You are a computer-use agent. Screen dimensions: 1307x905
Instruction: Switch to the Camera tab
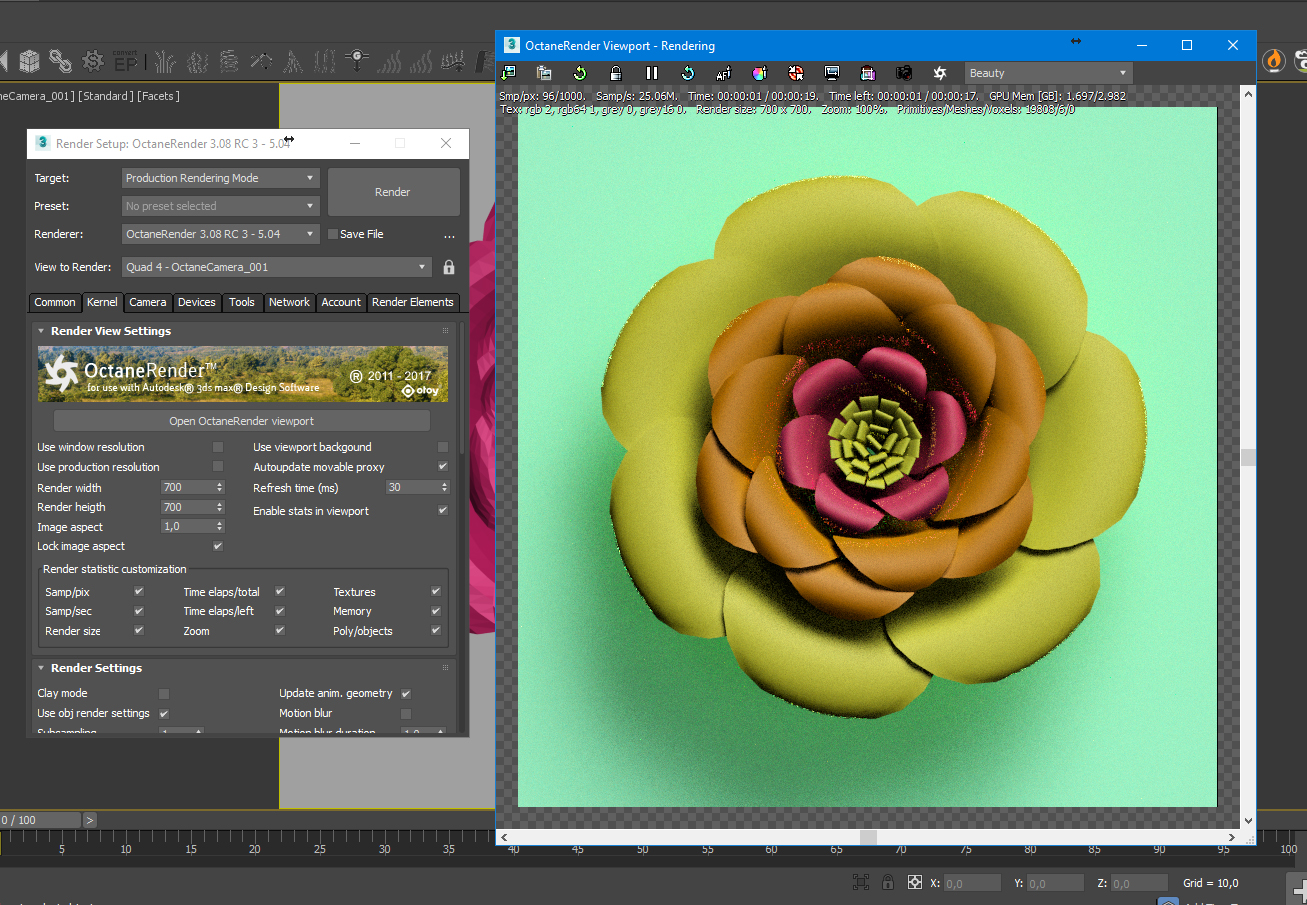tap(148, 302)
